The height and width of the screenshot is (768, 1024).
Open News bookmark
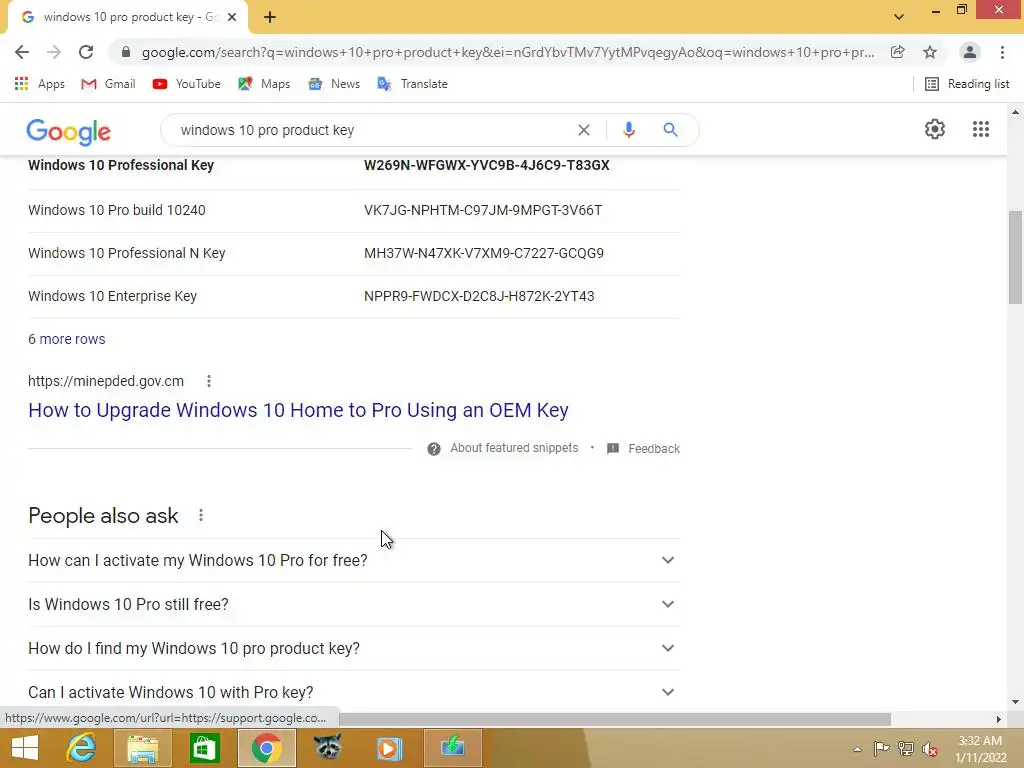pyautogui.click(x=334, y=84)
